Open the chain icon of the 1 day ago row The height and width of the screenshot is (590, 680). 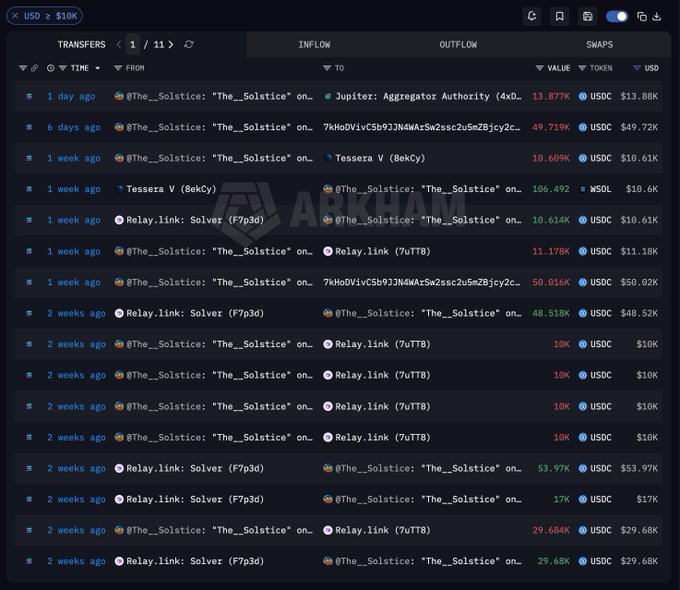point(29,96)
